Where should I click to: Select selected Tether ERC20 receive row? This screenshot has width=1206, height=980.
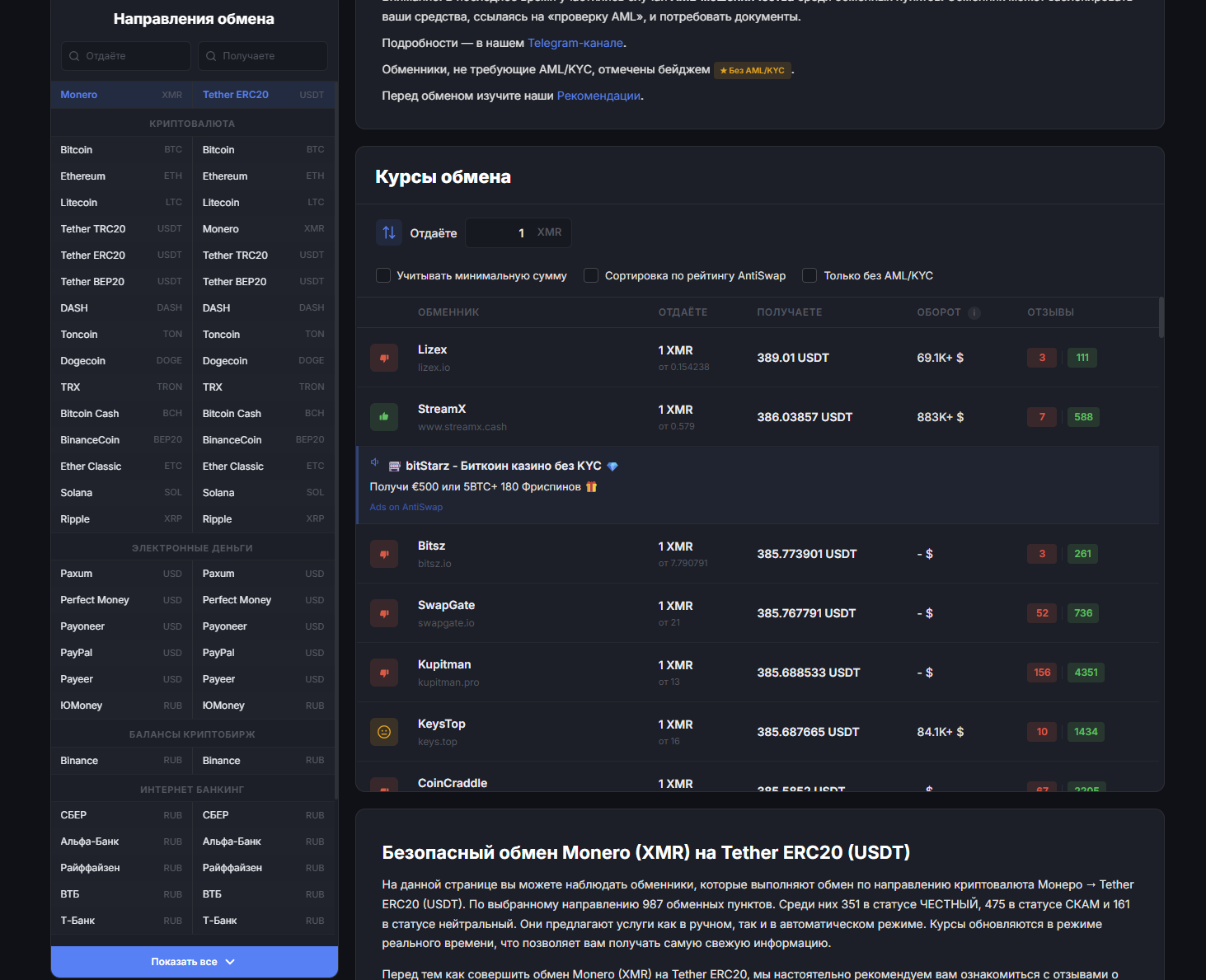(x=264, y=95)
